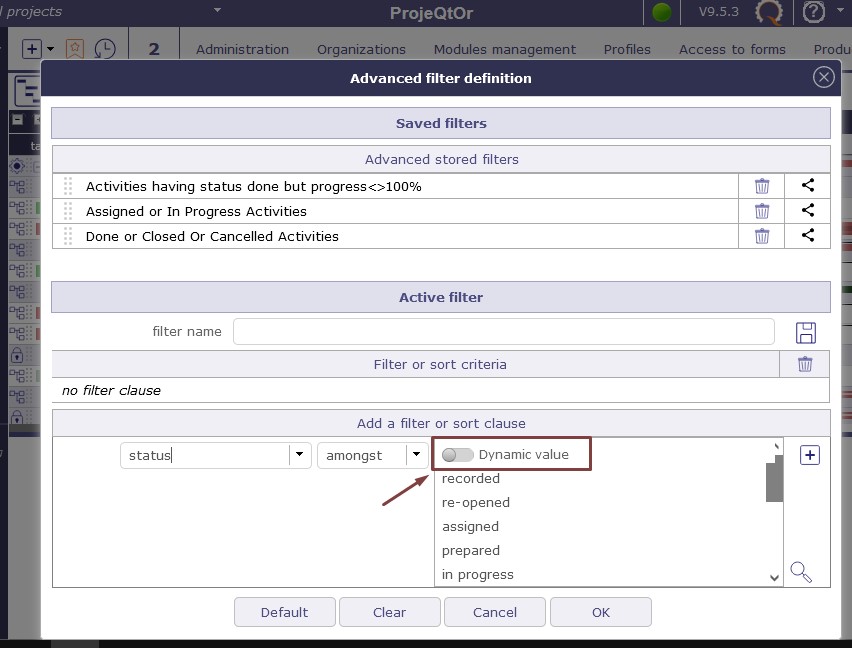Delete the 'Activities having status done' stored filter

coord(762,186)
